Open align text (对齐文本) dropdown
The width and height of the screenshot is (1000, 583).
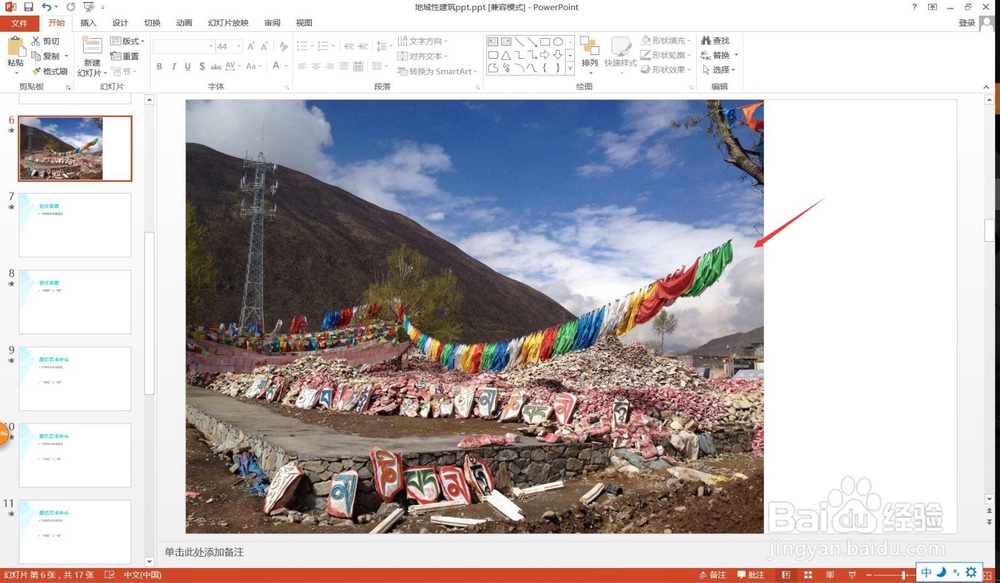click(422, 56)
